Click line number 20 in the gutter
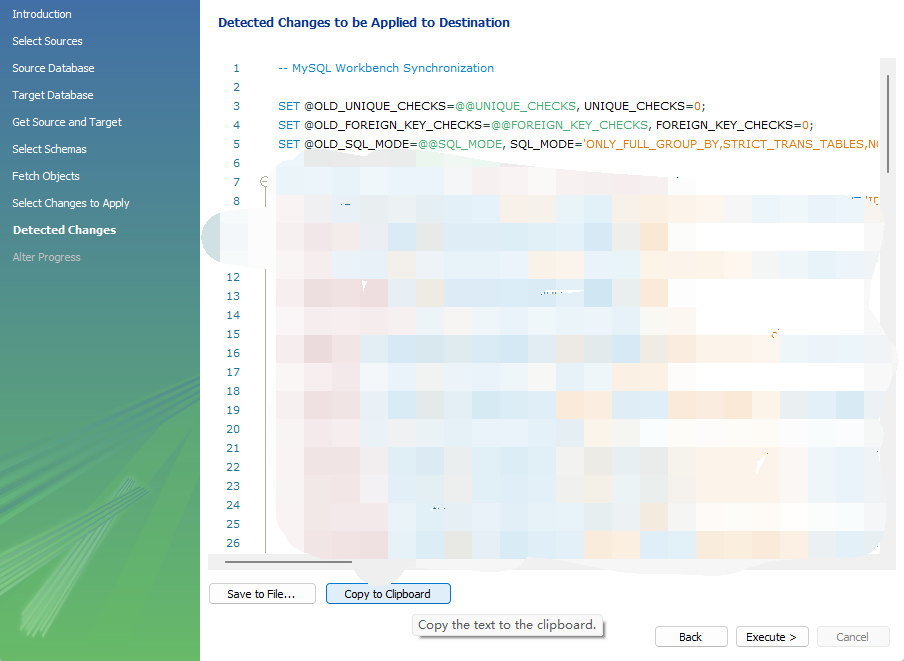 233,429
